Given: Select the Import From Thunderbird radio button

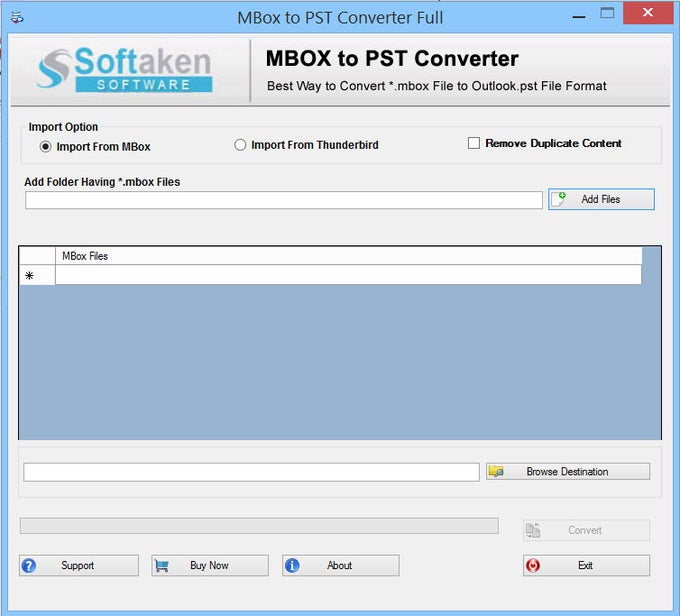Looking at the screenshot, I should [x=240, y=145].
